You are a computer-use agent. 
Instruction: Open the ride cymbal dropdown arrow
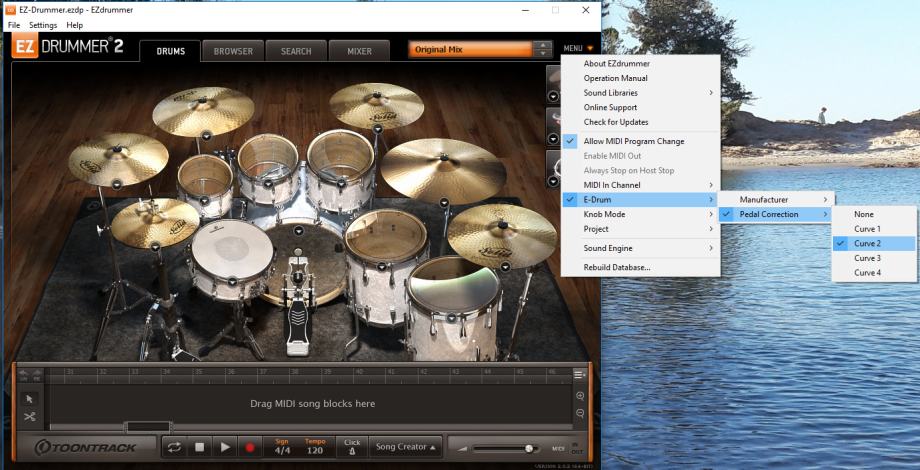click(x=444, y=202)
